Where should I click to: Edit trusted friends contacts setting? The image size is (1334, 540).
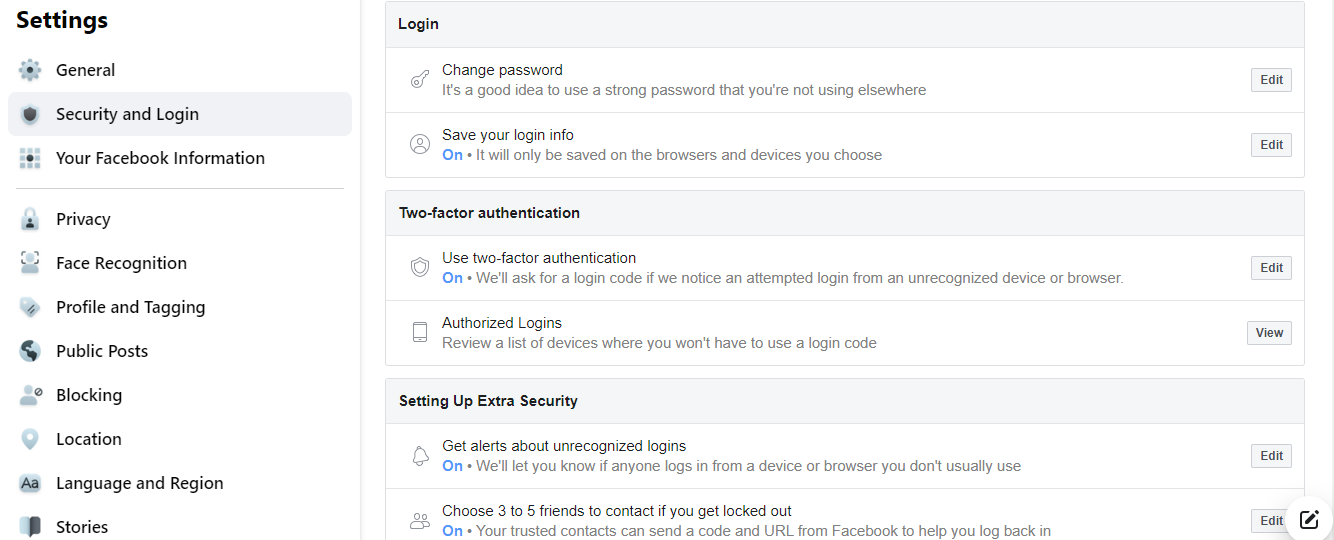1271,521
